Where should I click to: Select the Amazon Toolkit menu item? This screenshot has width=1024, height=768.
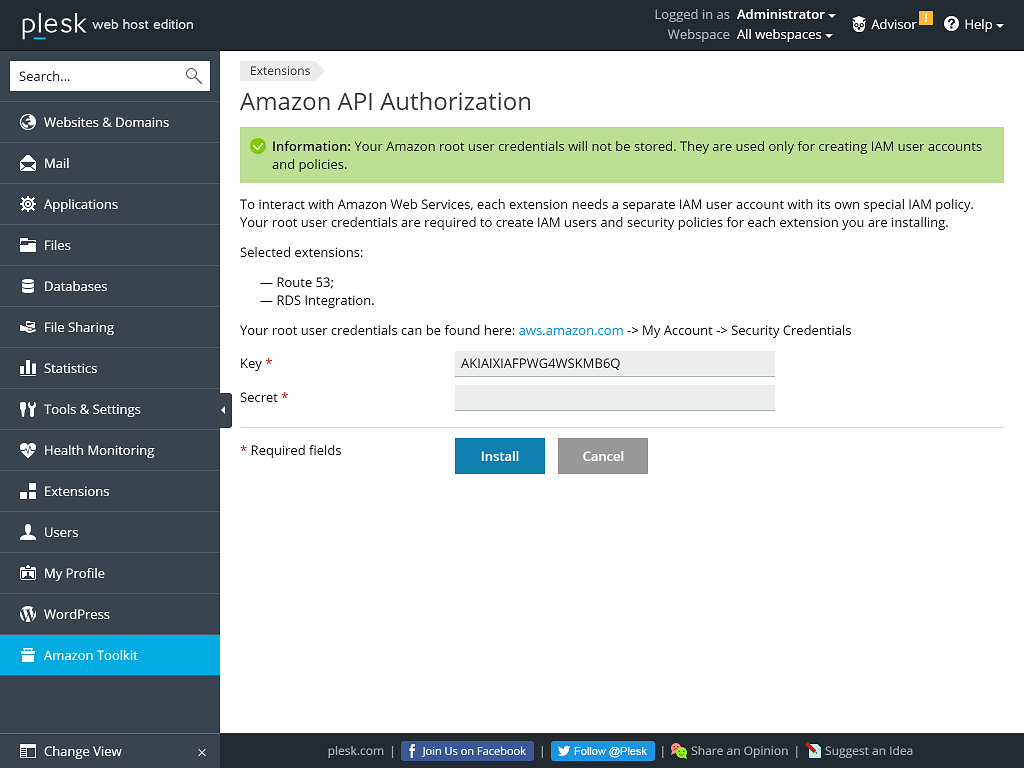click(110, 655)
